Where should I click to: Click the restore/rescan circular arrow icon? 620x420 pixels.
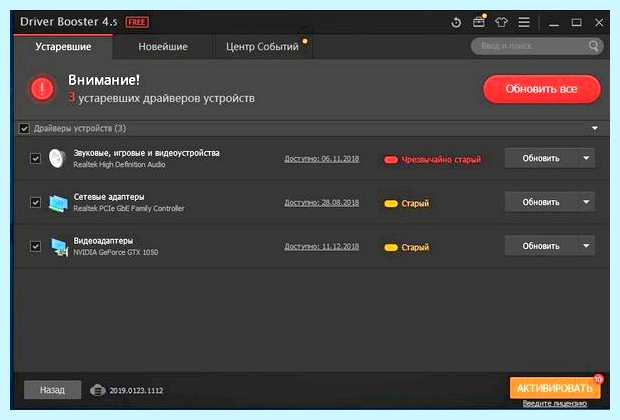[x=456, y=23]
